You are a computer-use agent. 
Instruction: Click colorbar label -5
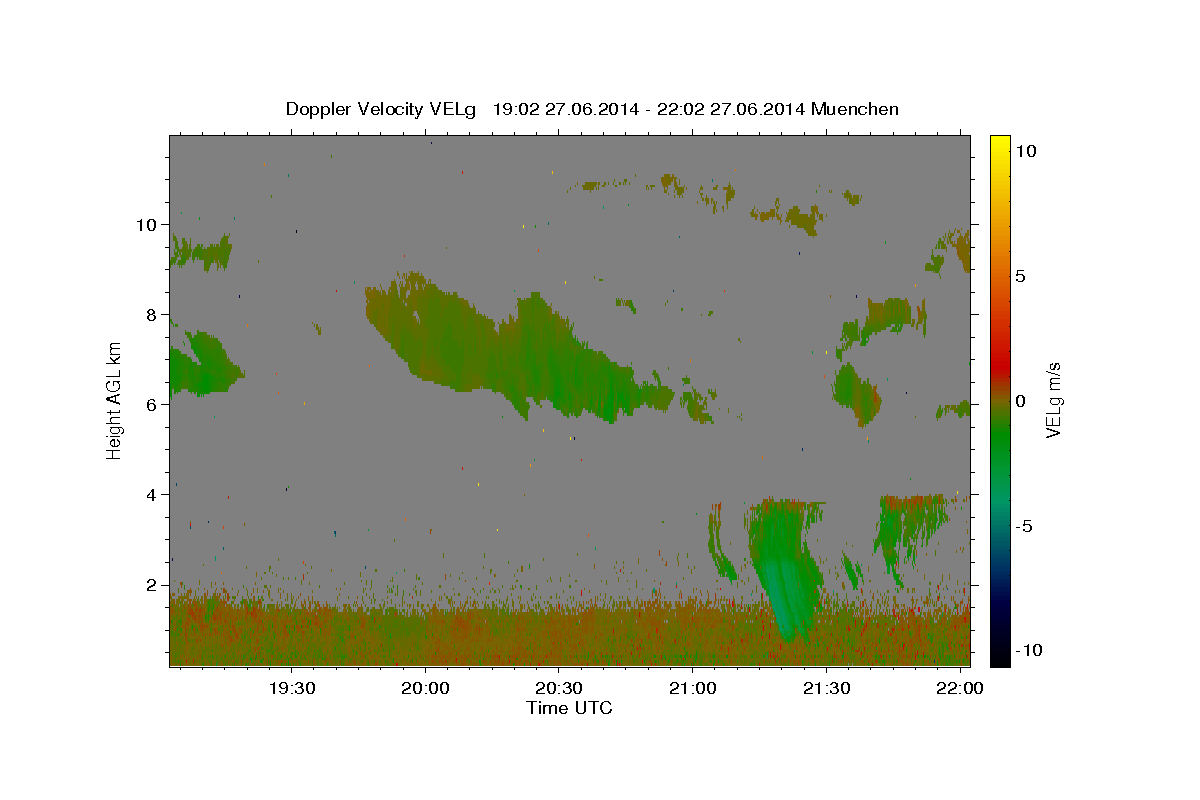[1024, 526]
